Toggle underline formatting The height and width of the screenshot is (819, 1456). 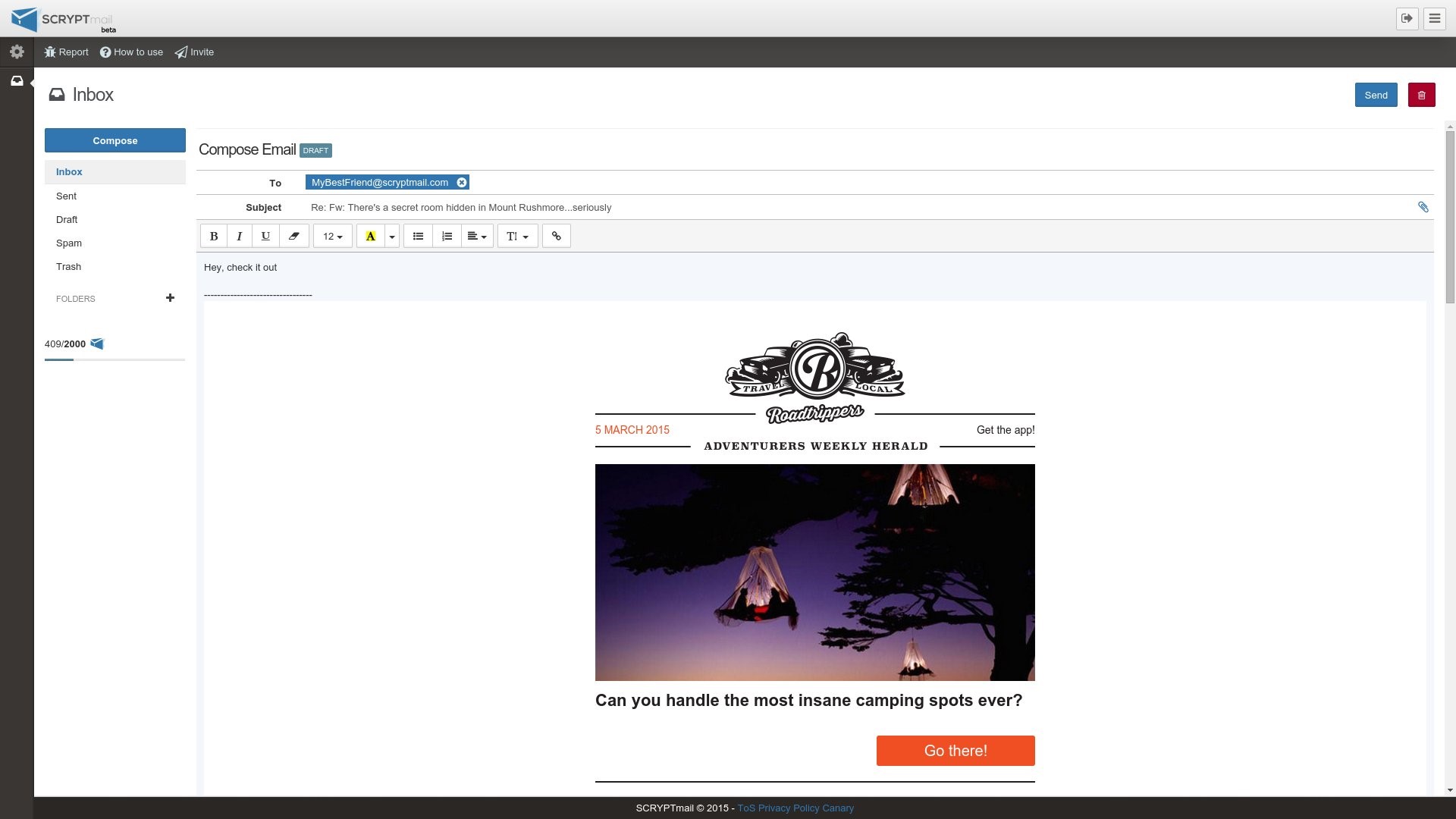click(x=265, y=236)
